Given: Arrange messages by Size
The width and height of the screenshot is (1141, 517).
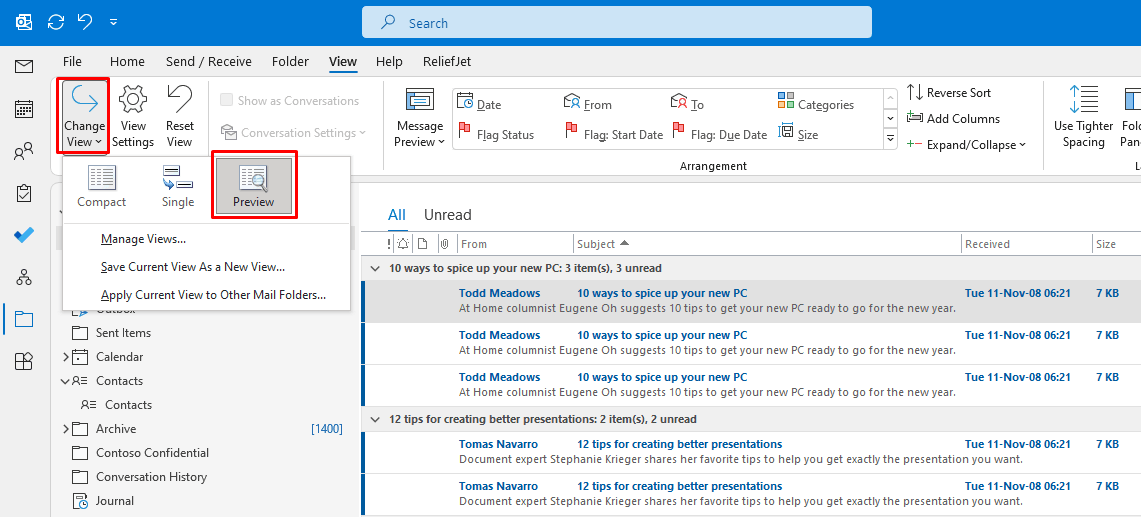Looking at the screenshot, I should click(798, 135).
